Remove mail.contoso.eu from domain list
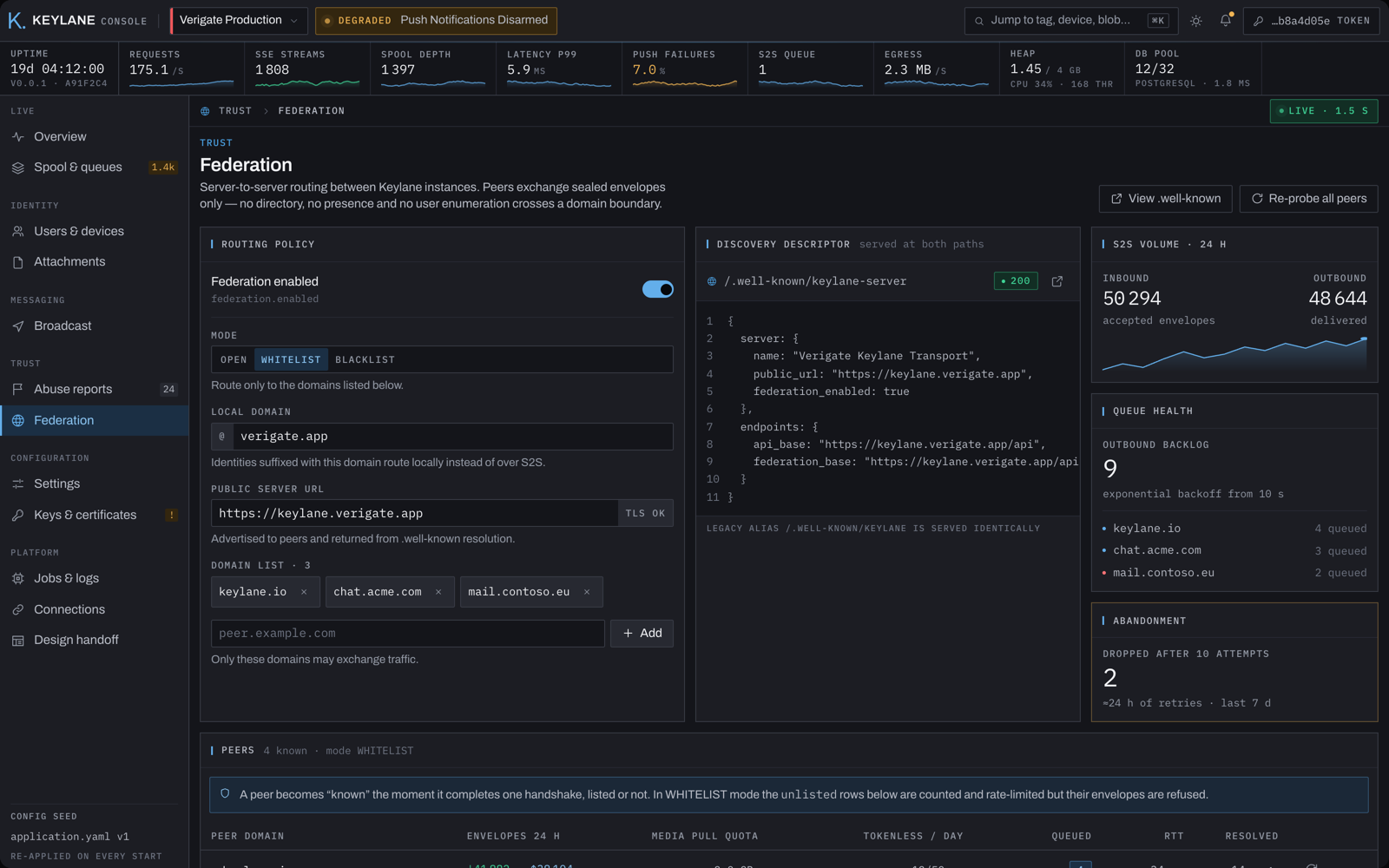This screenshot has height=868, width=1389. point(587,592)
